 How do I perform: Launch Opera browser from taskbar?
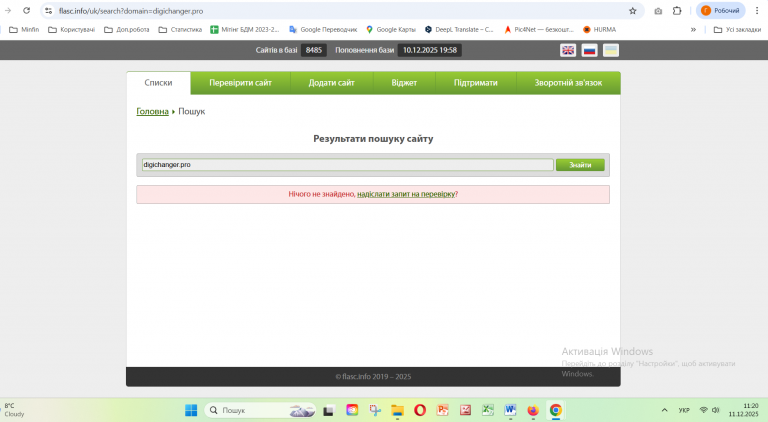(x=420, y=410)
